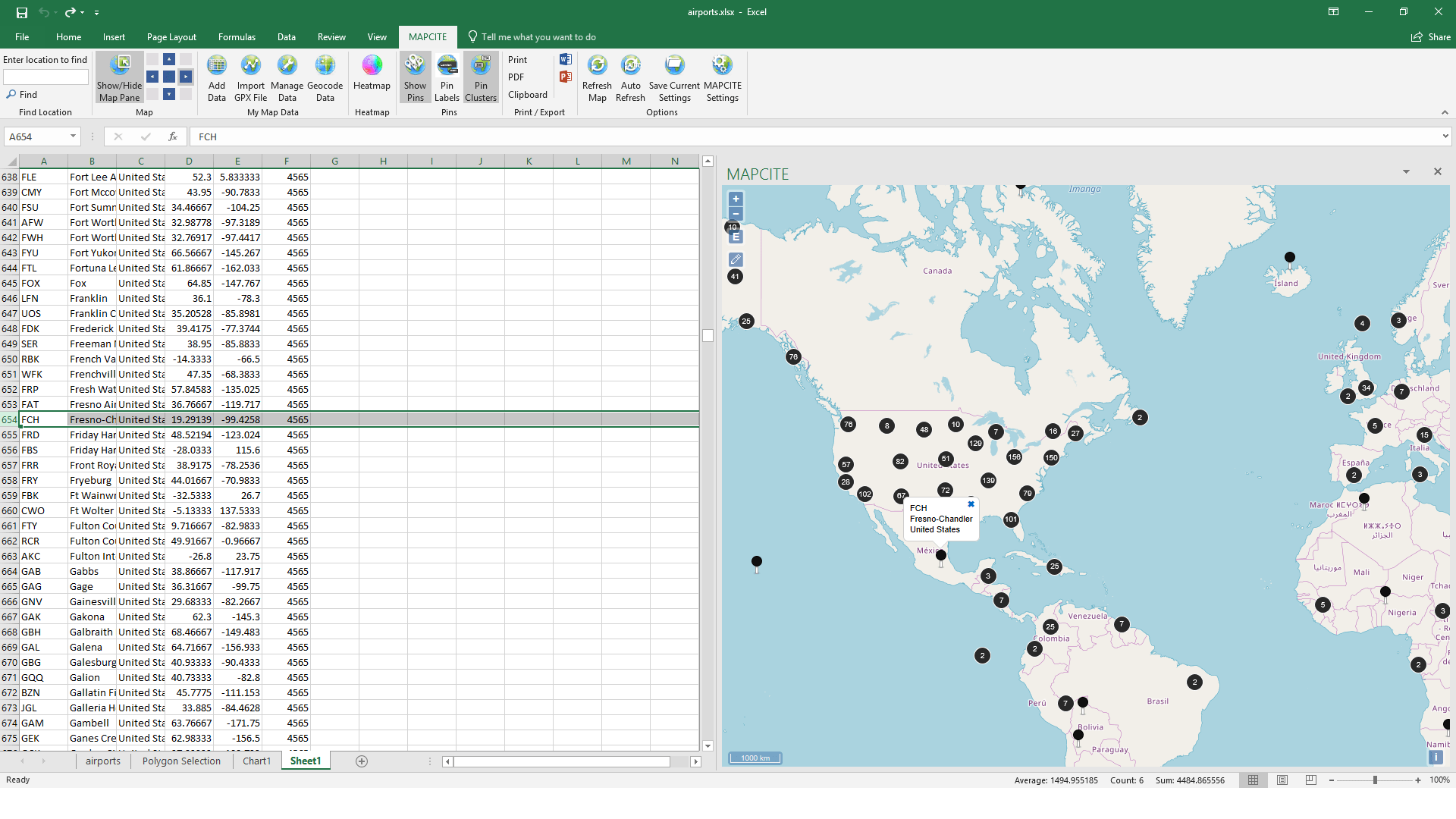Activate the Heatmap tool
This screenshot has height=819, width=1456.
point(372,74)
